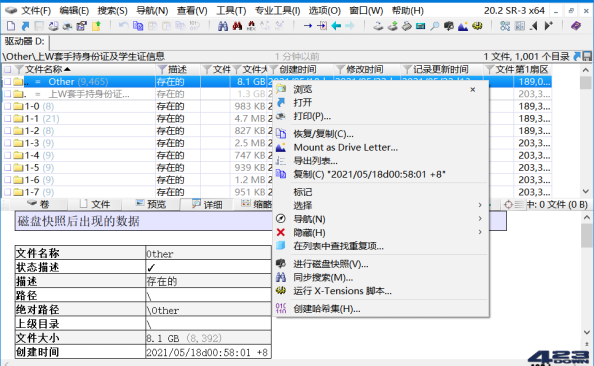Open the filter for 创建时间 column

274,69
